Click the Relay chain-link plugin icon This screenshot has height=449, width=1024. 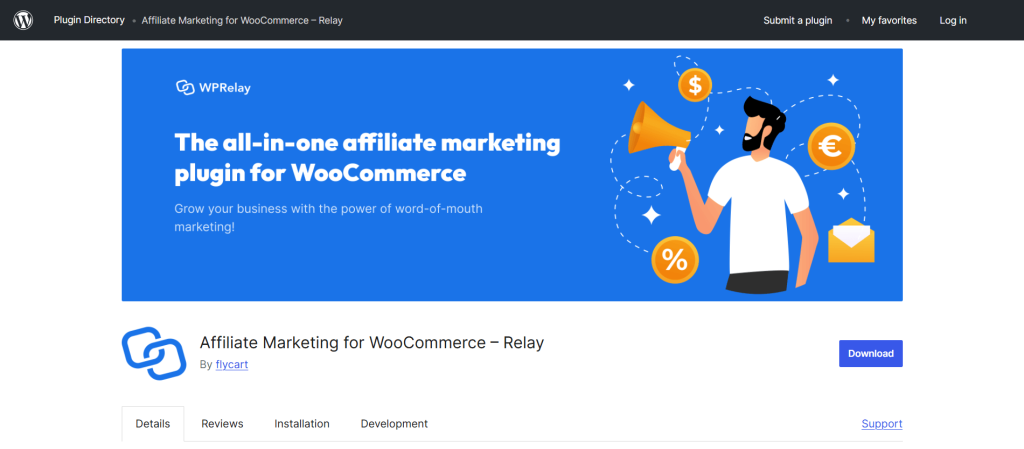[154, 353]
